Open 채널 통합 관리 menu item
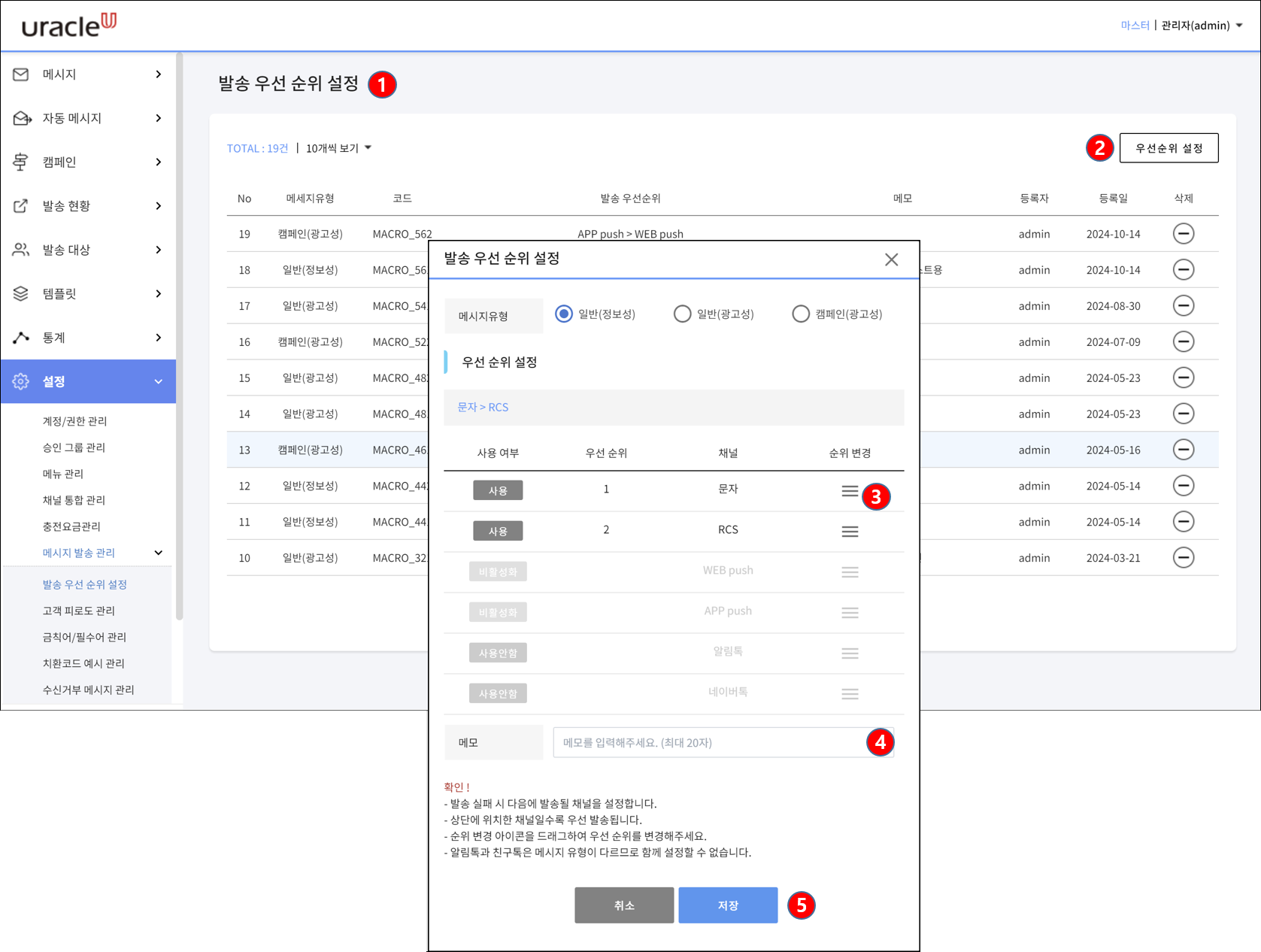The width and height of the screenshot is (1261, 952). (x=74, y=500)
